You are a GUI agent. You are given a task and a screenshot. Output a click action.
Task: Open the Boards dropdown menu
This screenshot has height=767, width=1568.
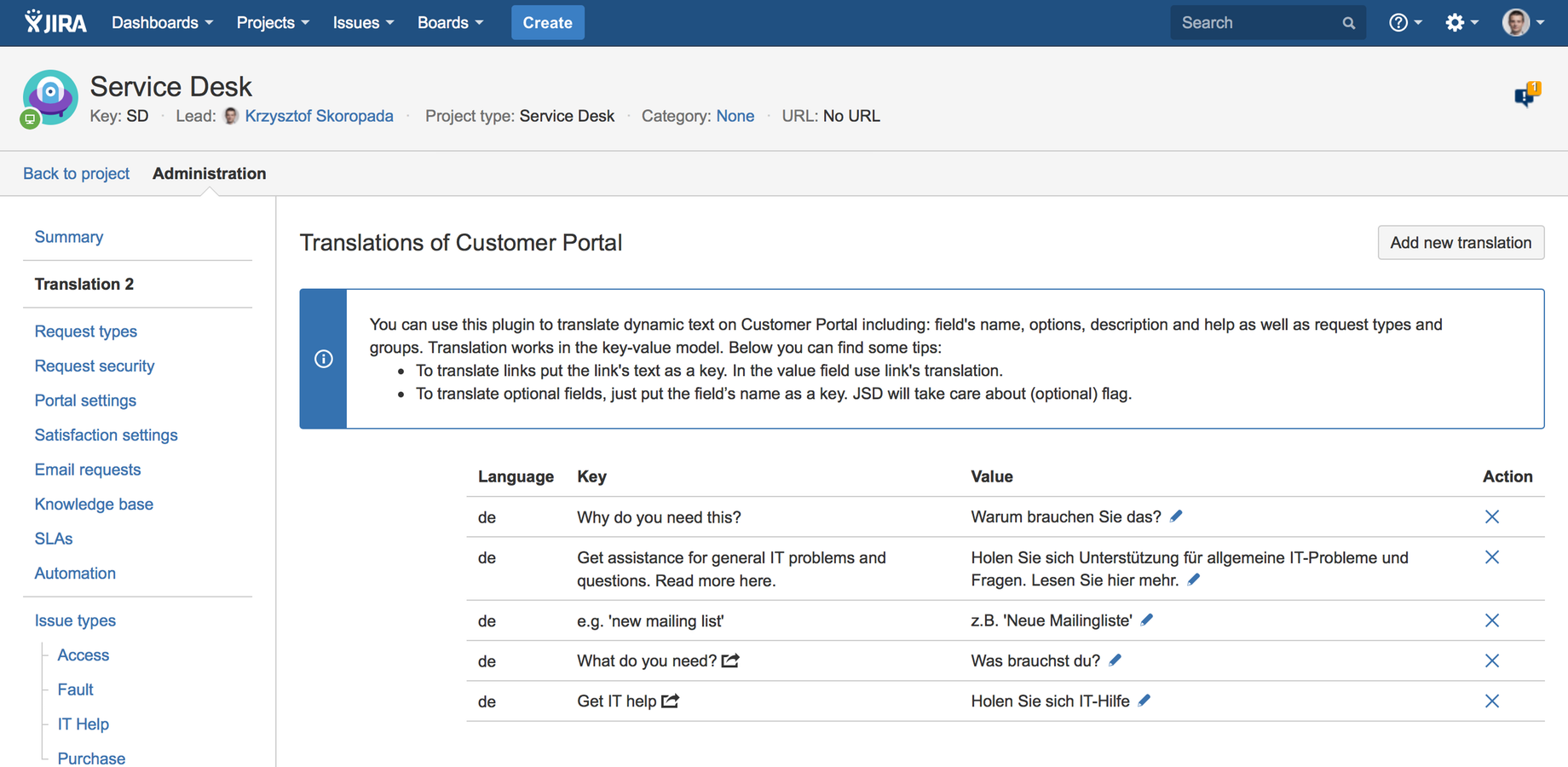click(450, 23)
